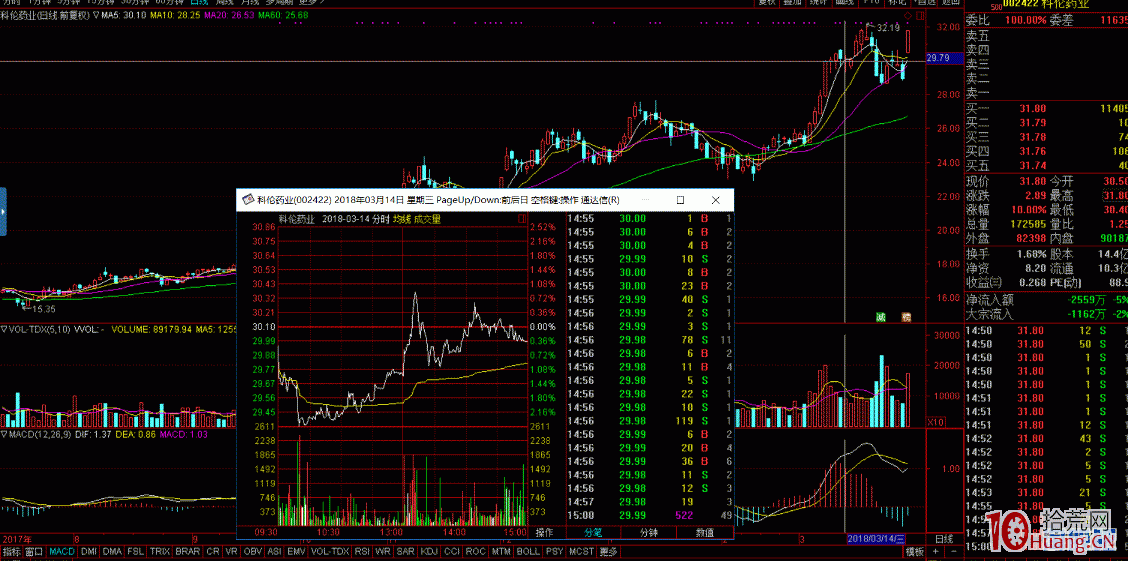The width and height of the screenshot is (1128, 561).
Task: Select the MTM indicator tab
Action: pos(501,552)
